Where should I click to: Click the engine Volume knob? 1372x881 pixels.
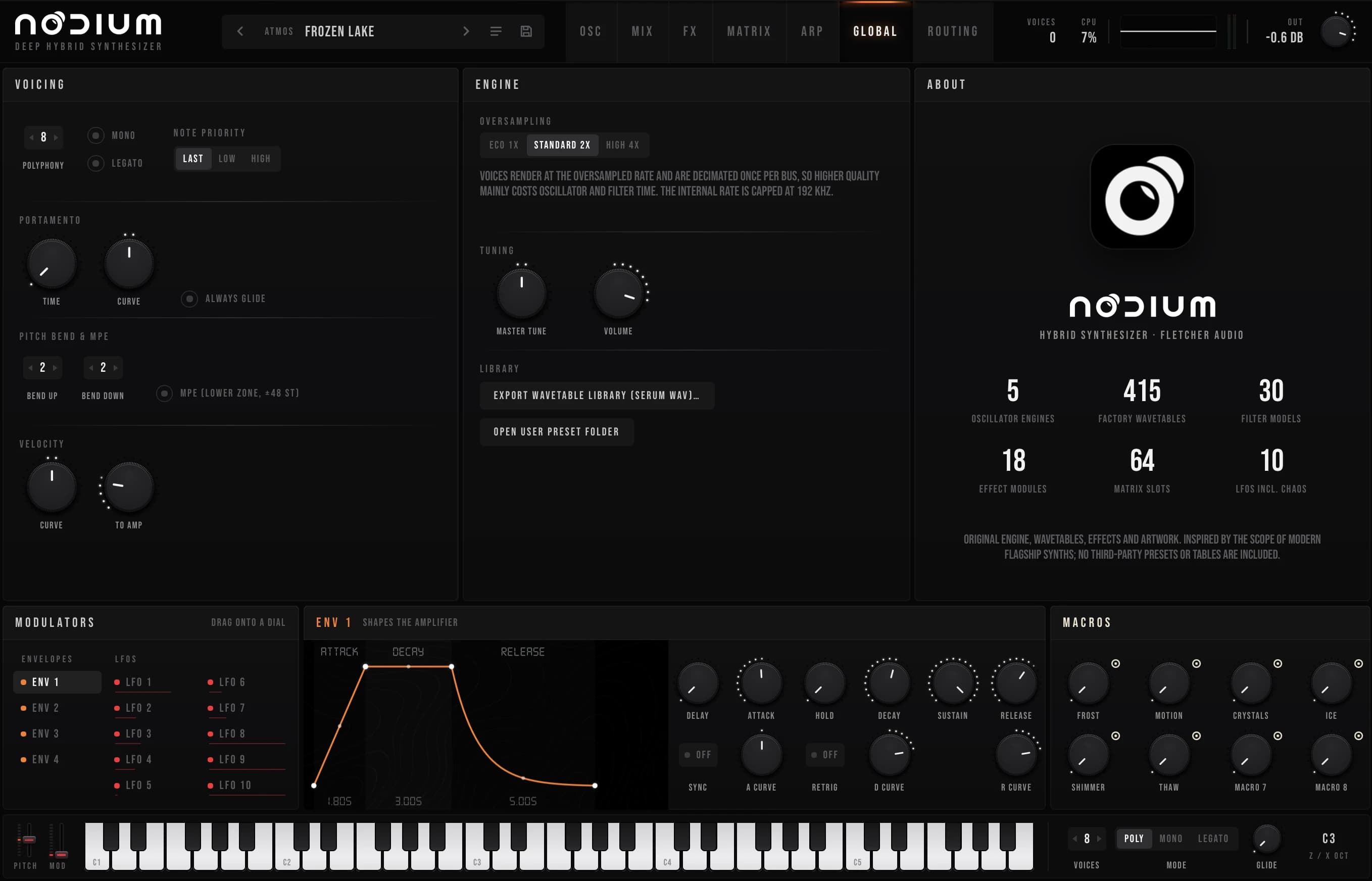pyautogui.click(x=618, y=293)
